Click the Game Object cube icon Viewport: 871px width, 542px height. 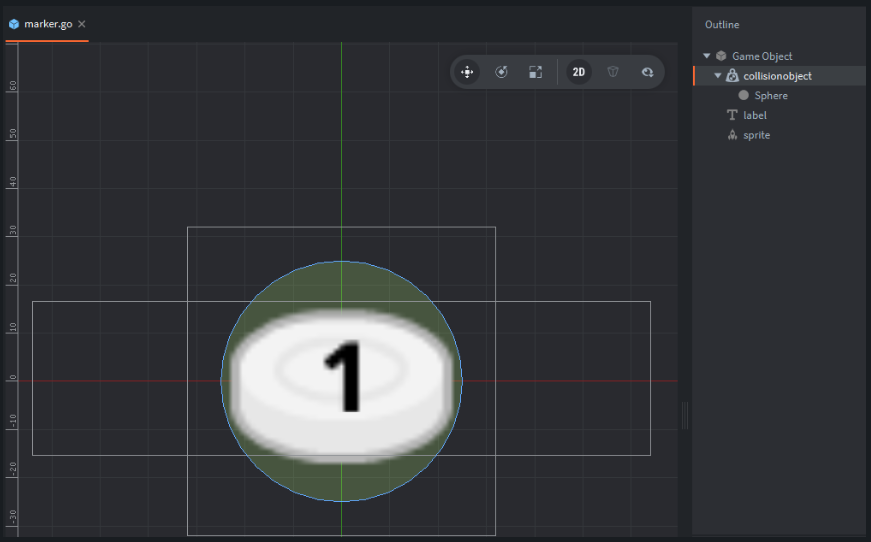721,56
